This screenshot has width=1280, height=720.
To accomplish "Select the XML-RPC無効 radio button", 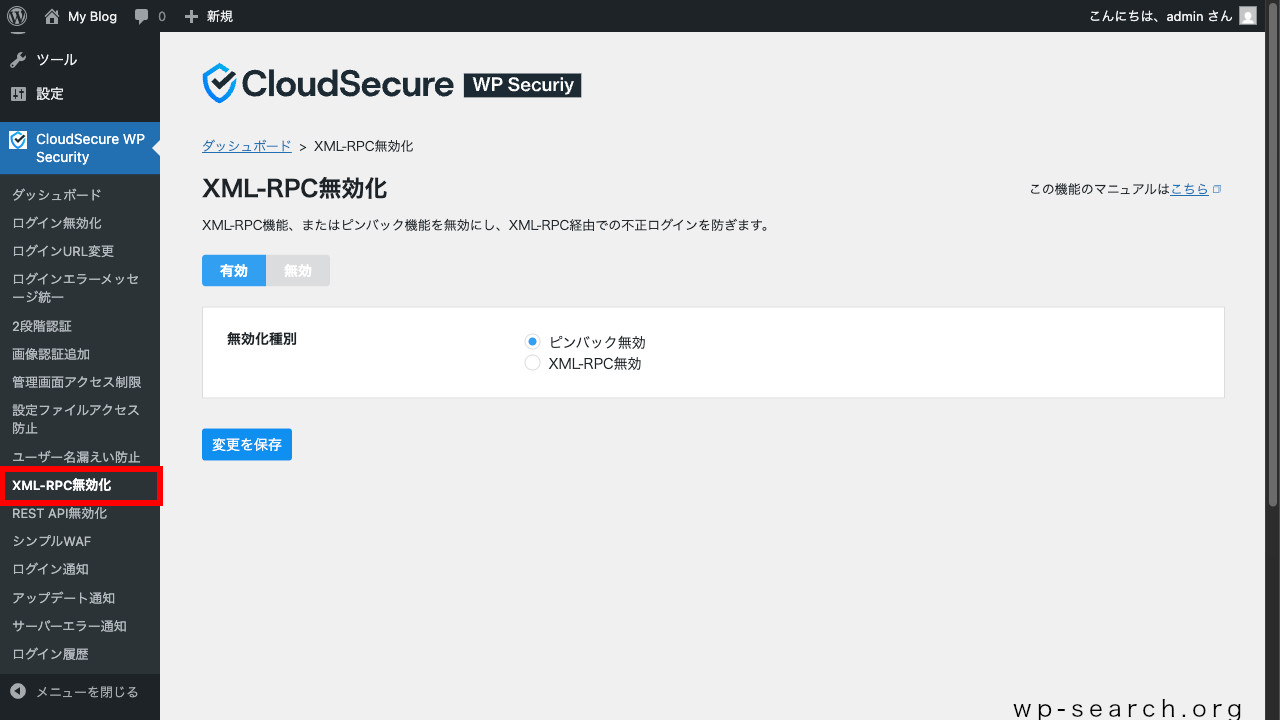I will [x=532, y=363].
